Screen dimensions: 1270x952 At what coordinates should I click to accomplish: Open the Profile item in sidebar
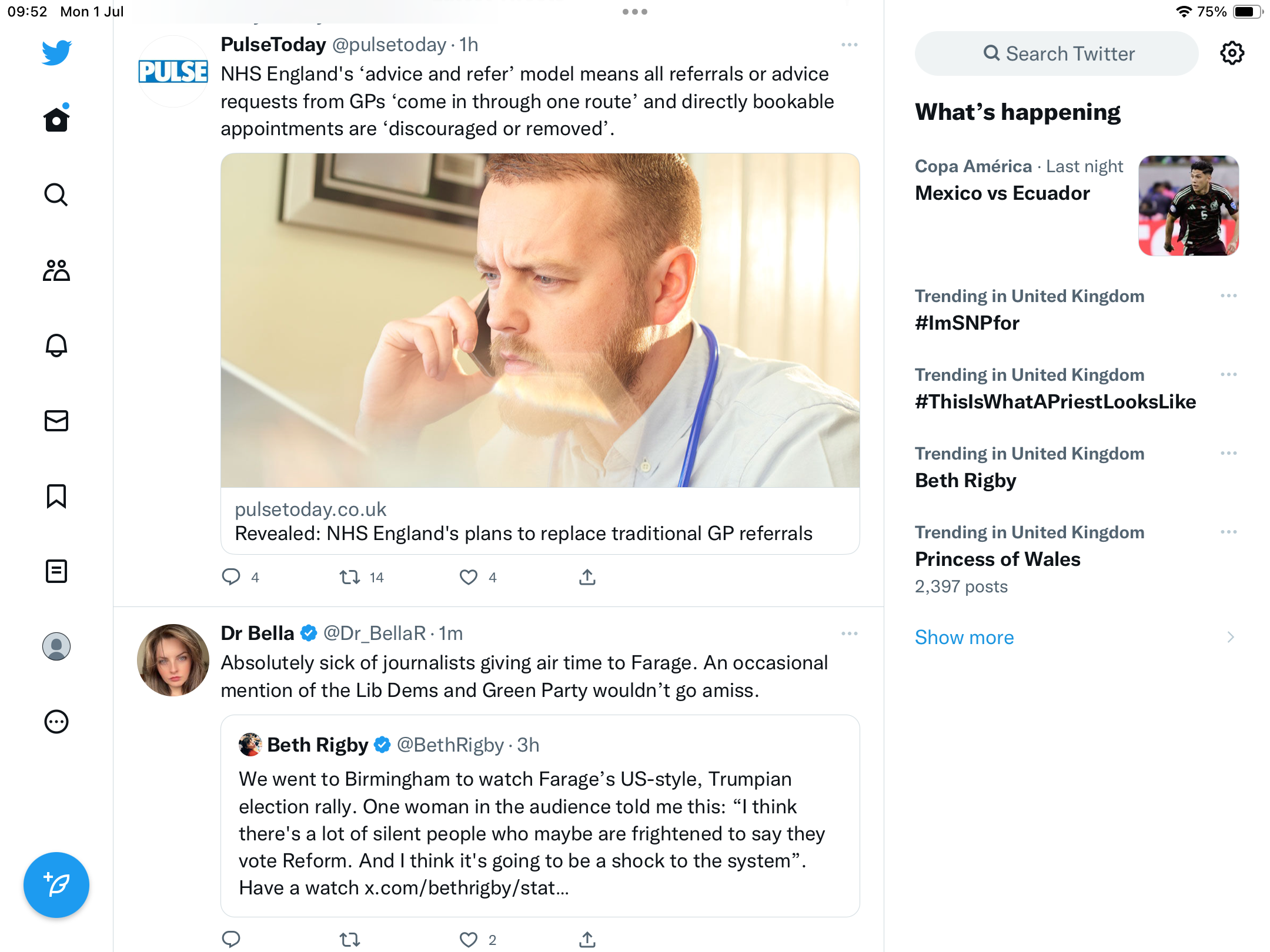(x=56, y=646)
